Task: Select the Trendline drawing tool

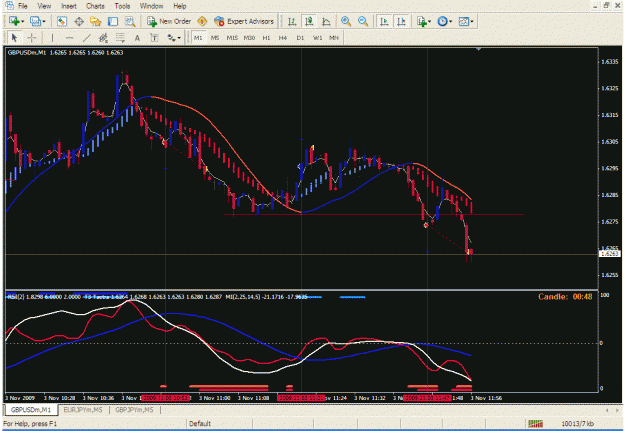Action: click(x=86, y=38)
